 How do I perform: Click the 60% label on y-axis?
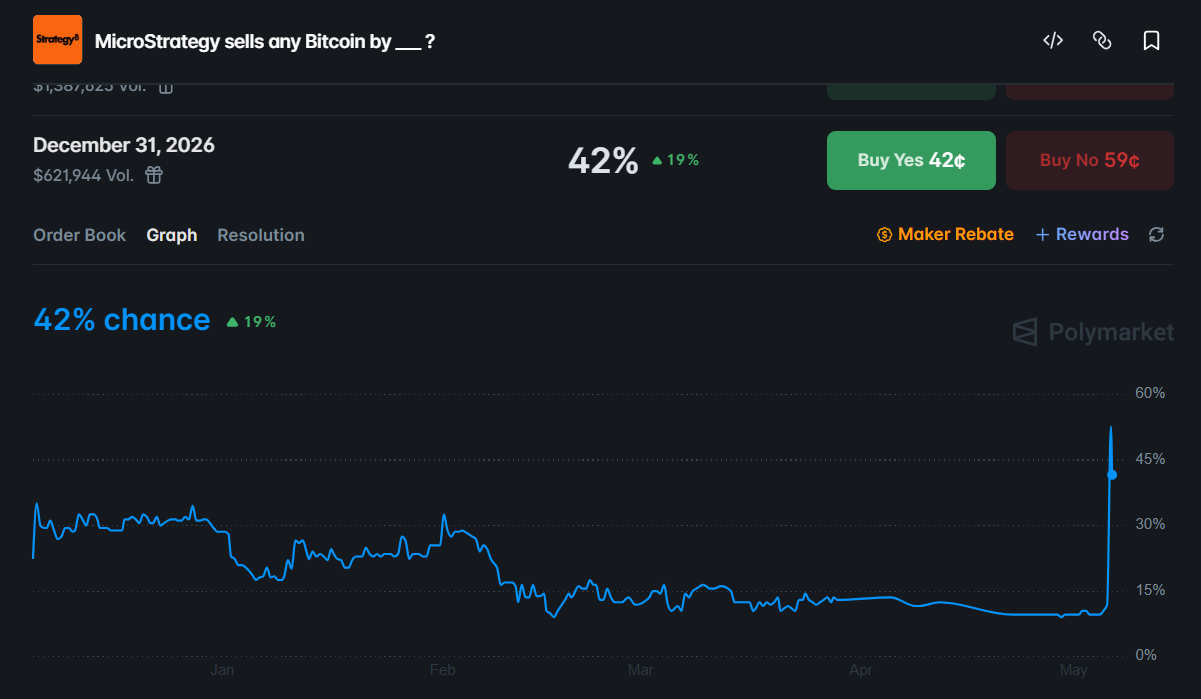click(x=1150, y=393)
